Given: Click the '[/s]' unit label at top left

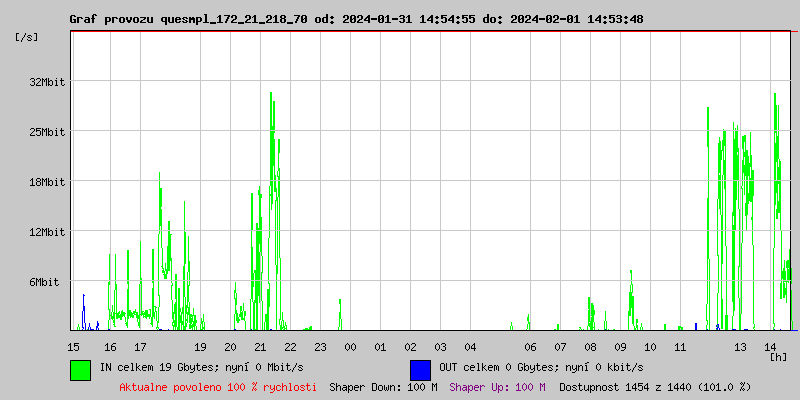Looking at the screenshot, I should pos(27,37).
